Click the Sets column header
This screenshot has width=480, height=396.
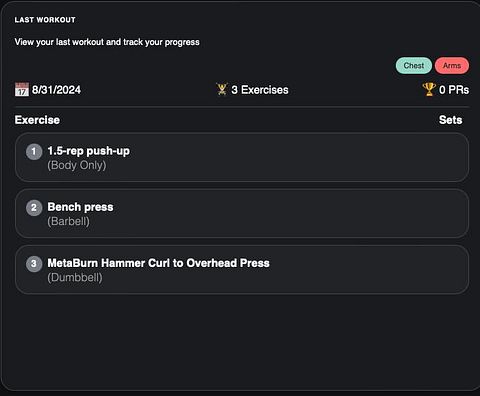pyautogui.click(x=450, y=120)
